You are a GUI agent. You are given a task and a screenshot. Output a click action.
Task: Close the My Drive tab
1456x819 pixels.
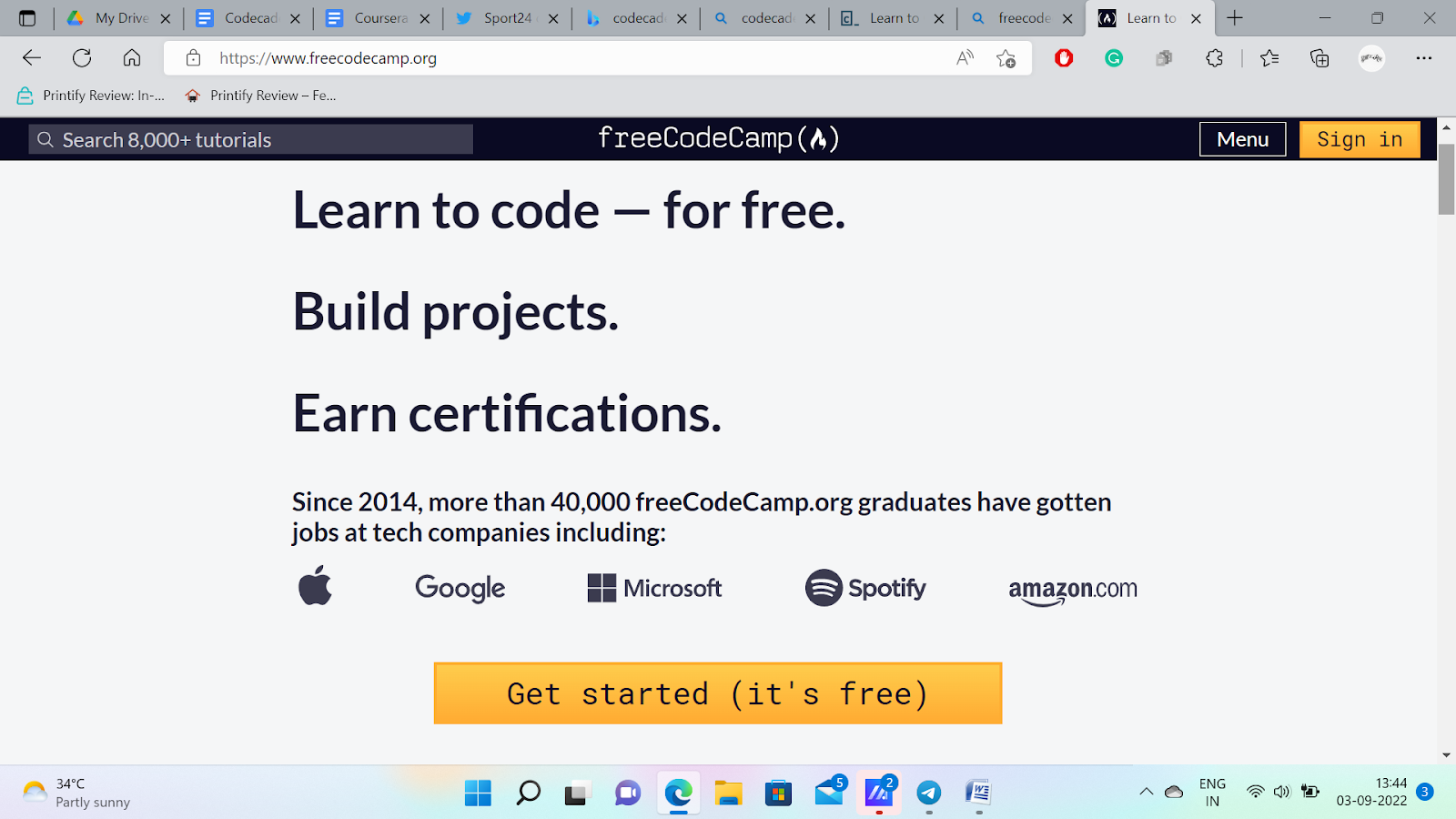[x=166, y=18]
